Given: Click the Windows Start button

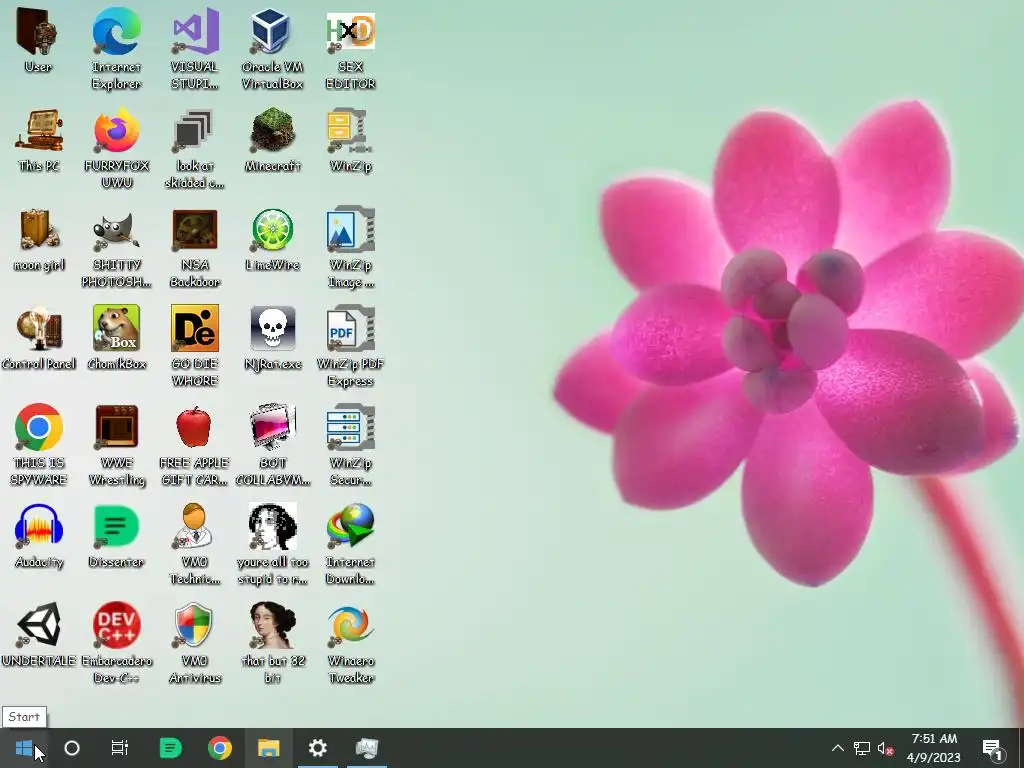Looking at the screenshot, I should click(x=24, y=748).
